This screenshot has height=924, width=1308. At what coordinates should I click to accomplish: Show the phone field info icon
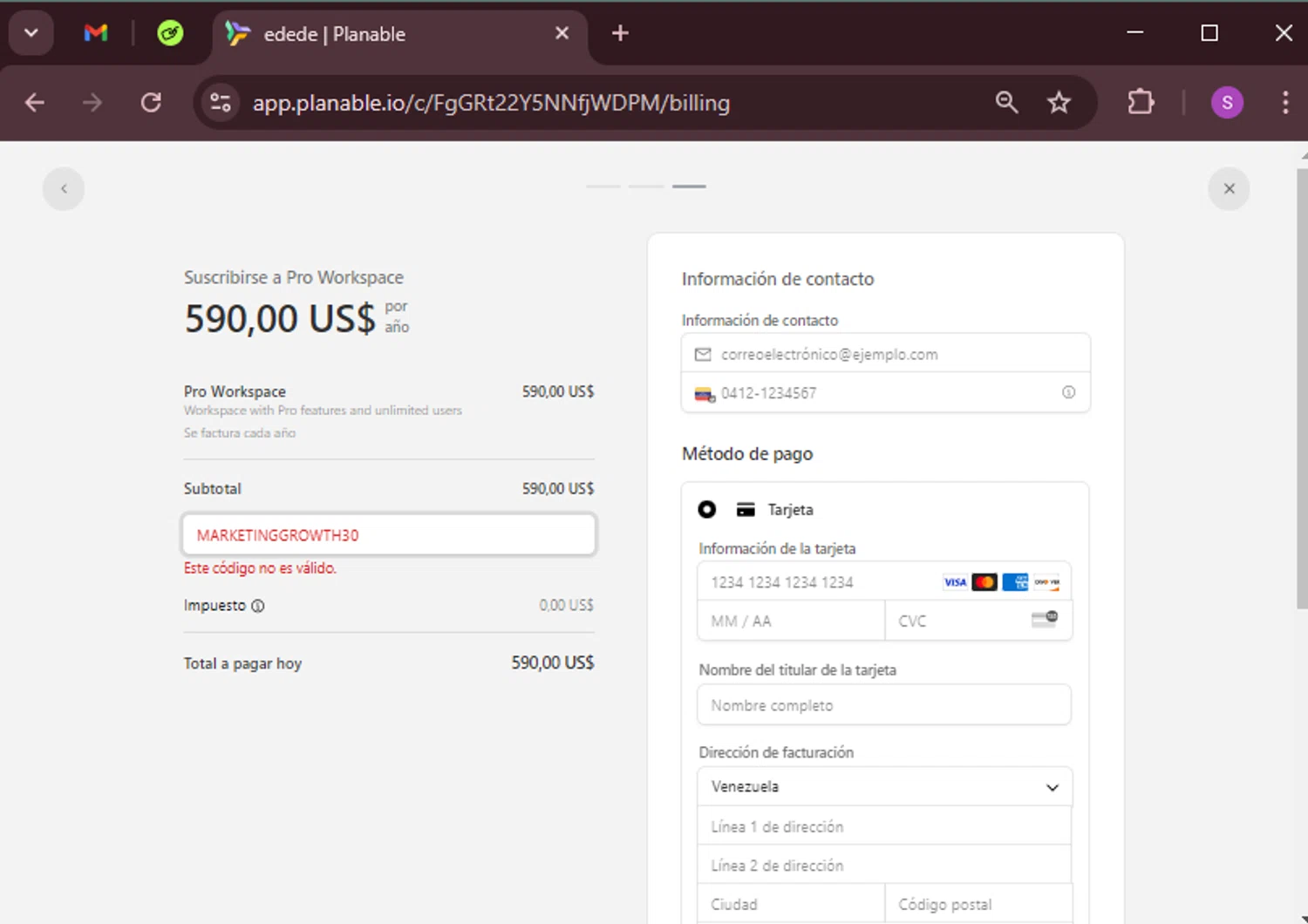(x=1068, y=392)
